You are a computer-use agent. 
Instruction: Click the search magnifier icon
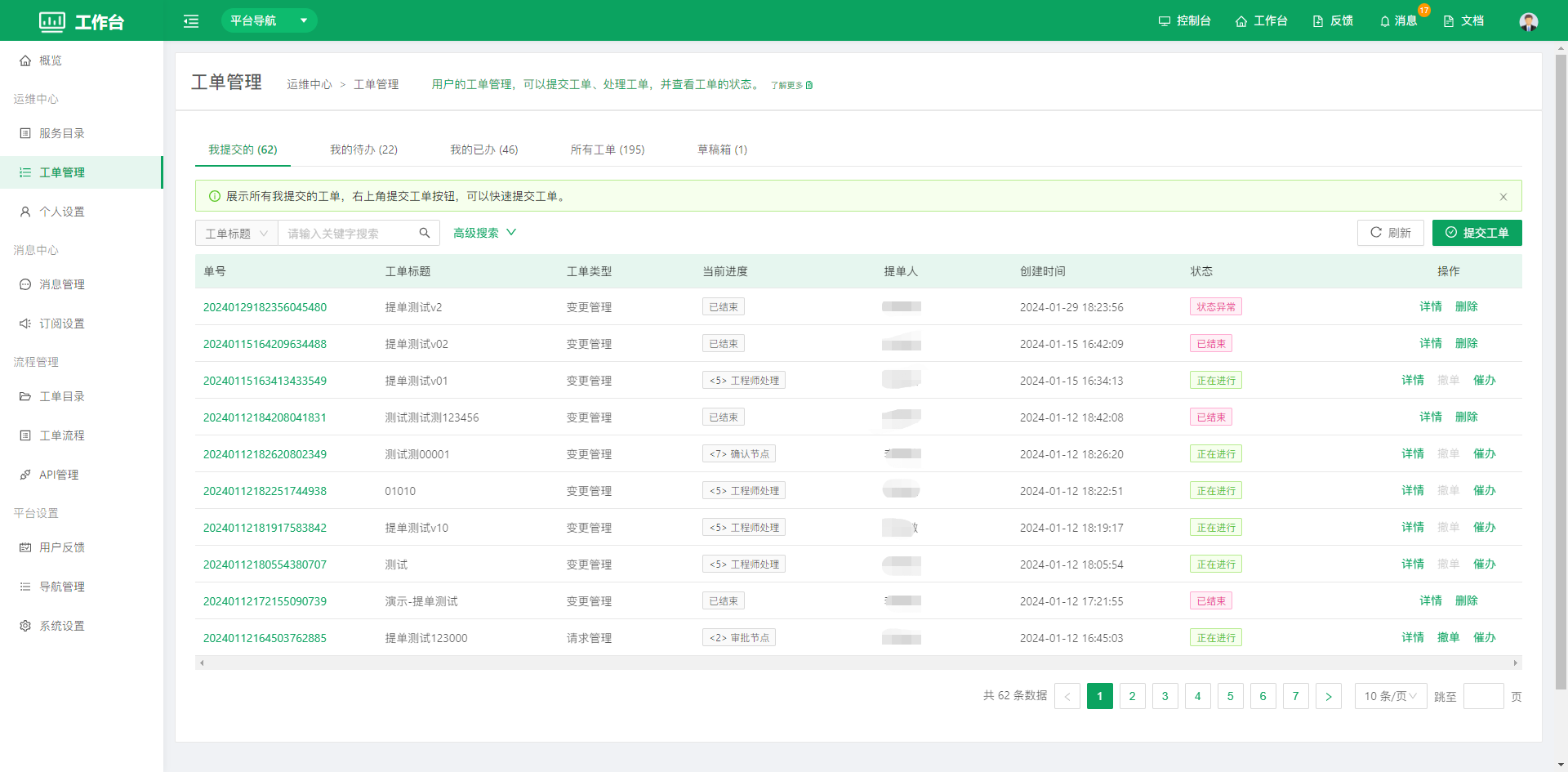coord(425,233)
